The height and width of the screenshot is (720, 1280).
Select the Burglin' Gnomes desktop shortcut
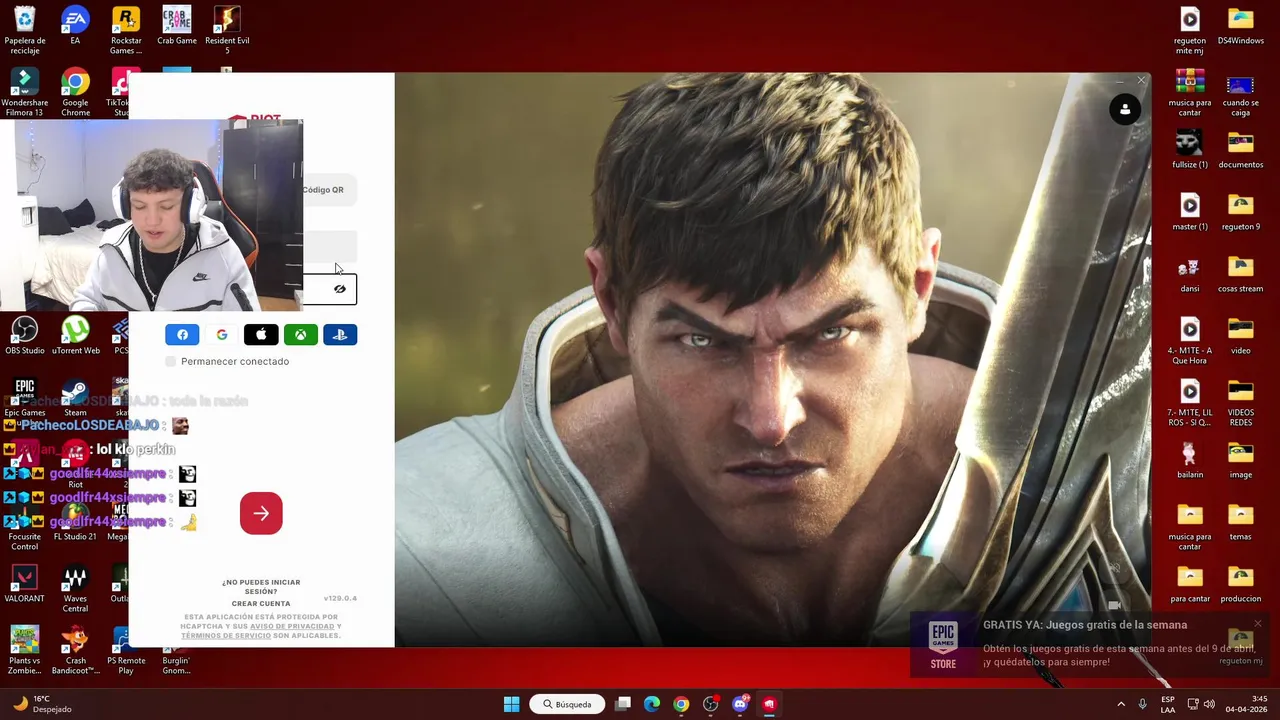tap(177, 651)
